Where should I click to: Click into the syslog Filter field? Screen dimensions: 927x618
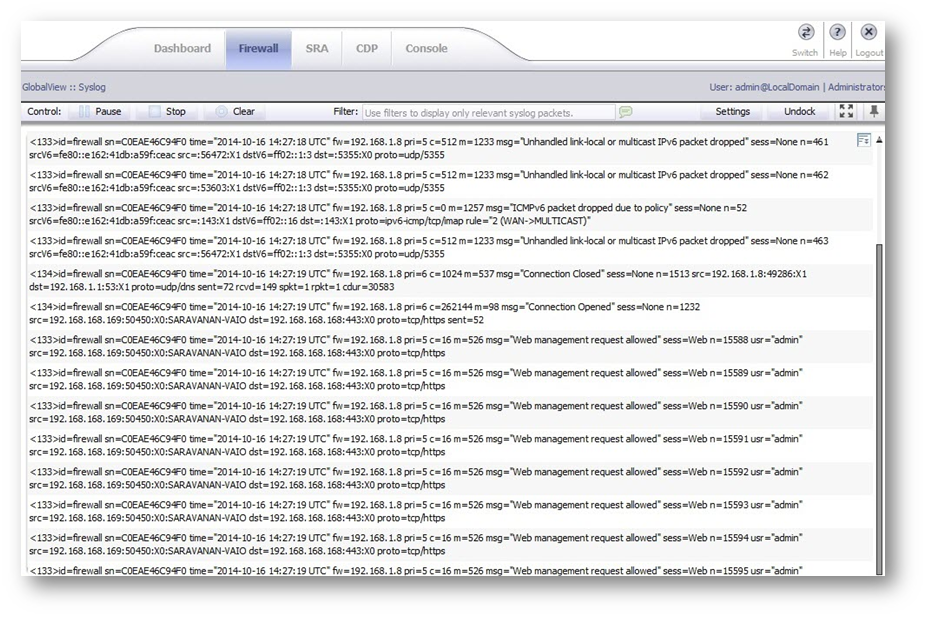click(488, 113)
